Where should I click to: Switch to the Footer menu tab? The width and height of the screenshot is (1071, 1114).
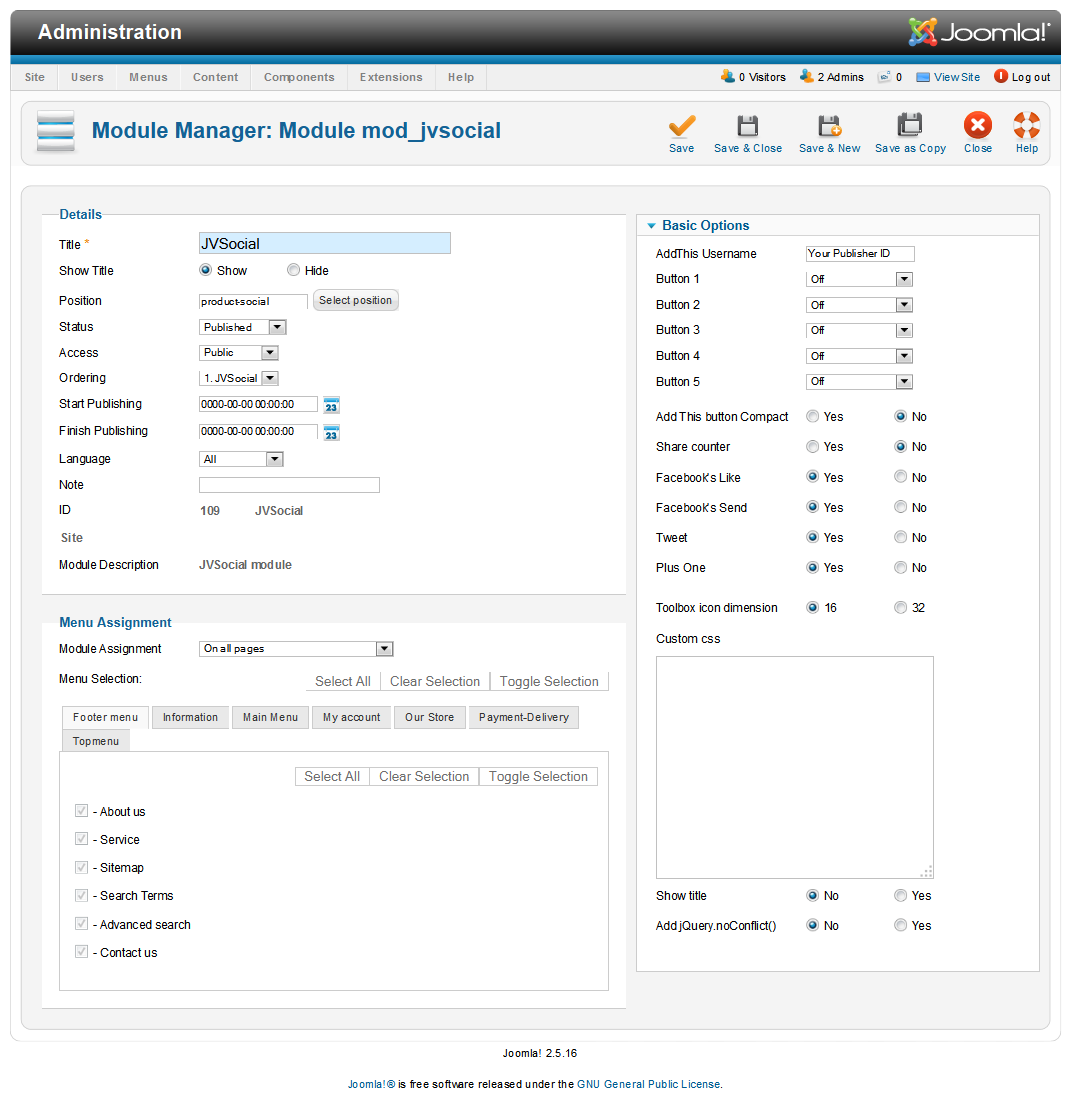(105, 718)
